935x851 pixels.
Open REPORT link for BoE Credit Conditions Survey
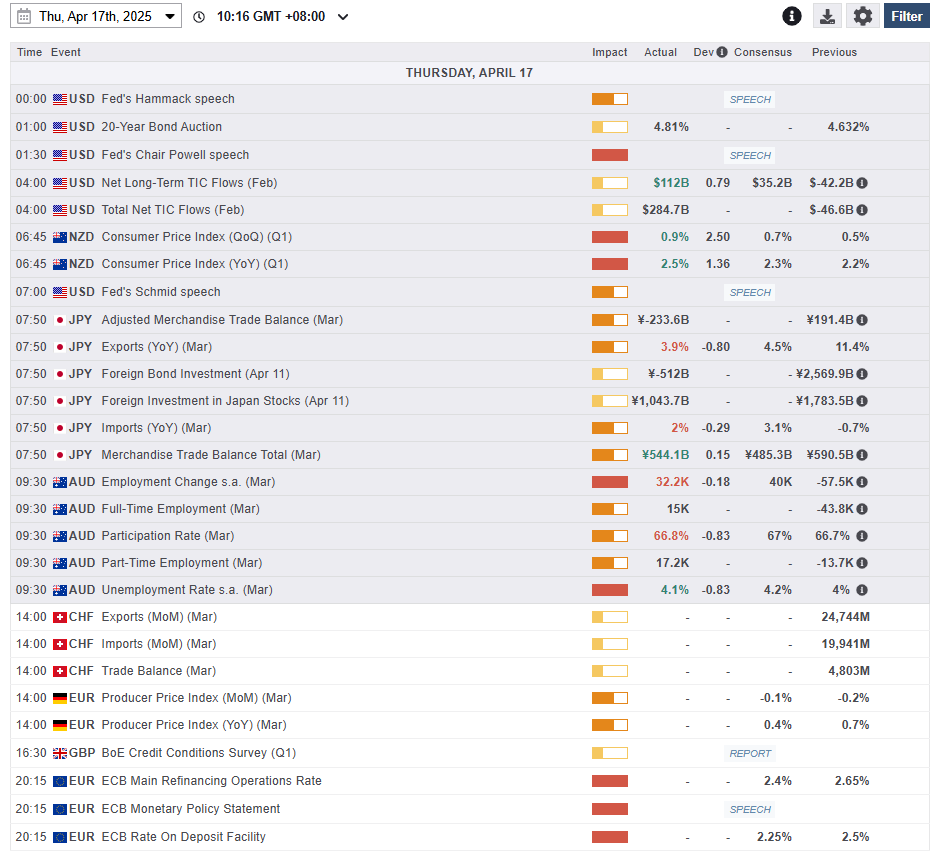(750, 753)
